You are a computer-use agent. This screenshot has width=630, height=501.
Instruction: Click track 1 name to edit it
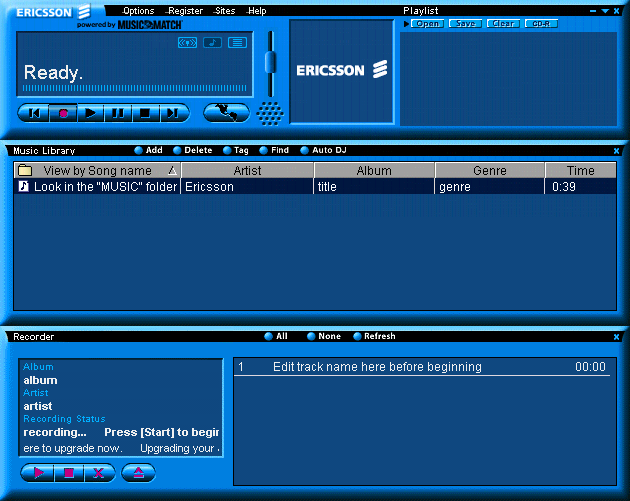pyautogui.click(x=377, y=367)
